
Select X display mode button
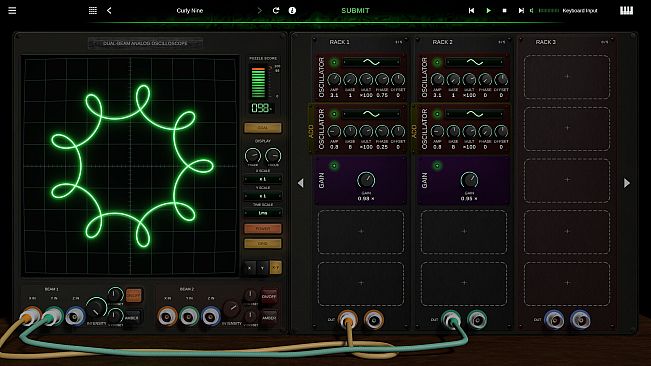[x=250, y=268]
